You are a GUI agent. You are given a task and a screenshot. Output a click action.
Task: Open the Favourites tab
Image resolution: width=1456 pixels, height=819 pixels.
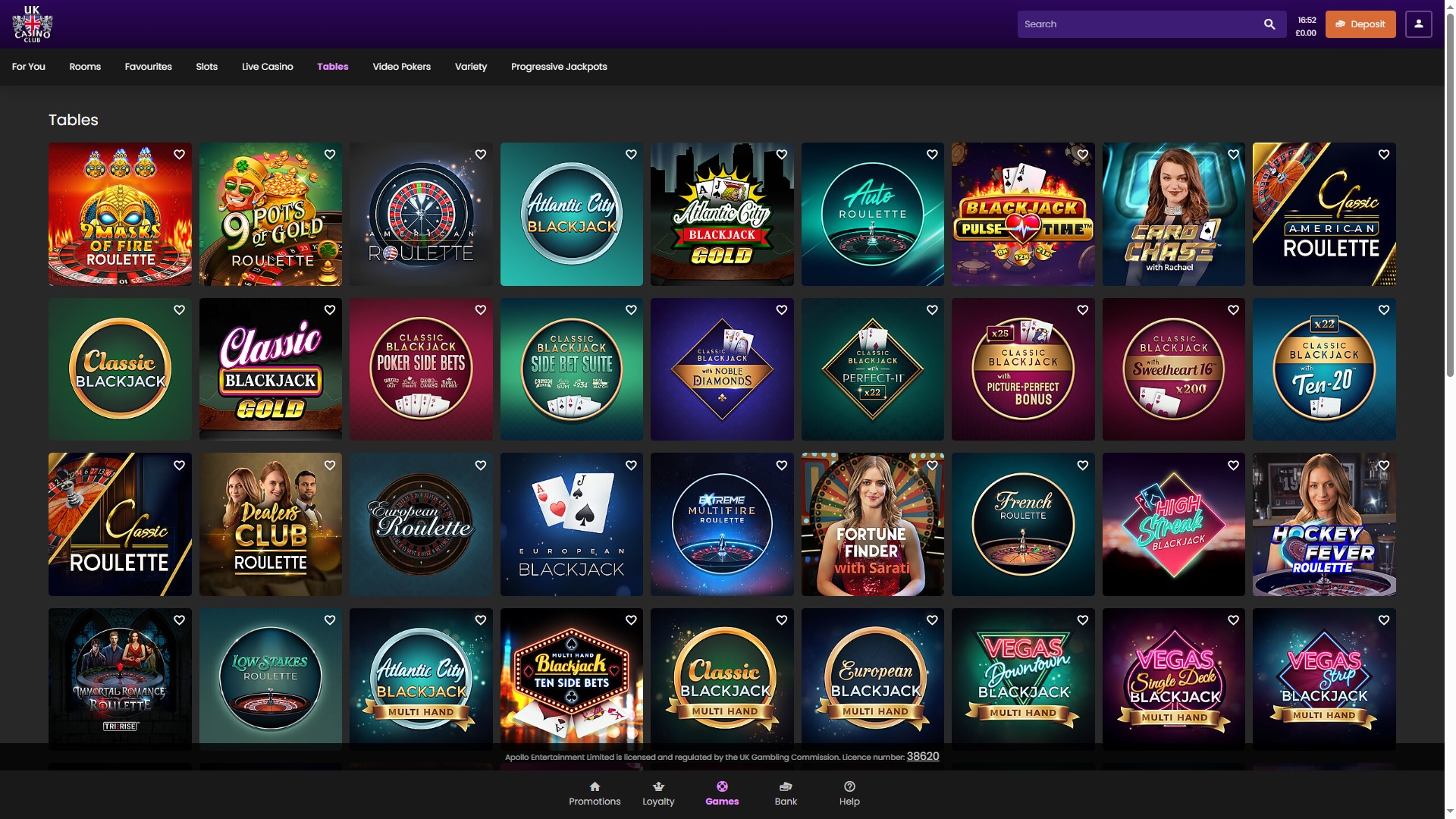(148, 67)
